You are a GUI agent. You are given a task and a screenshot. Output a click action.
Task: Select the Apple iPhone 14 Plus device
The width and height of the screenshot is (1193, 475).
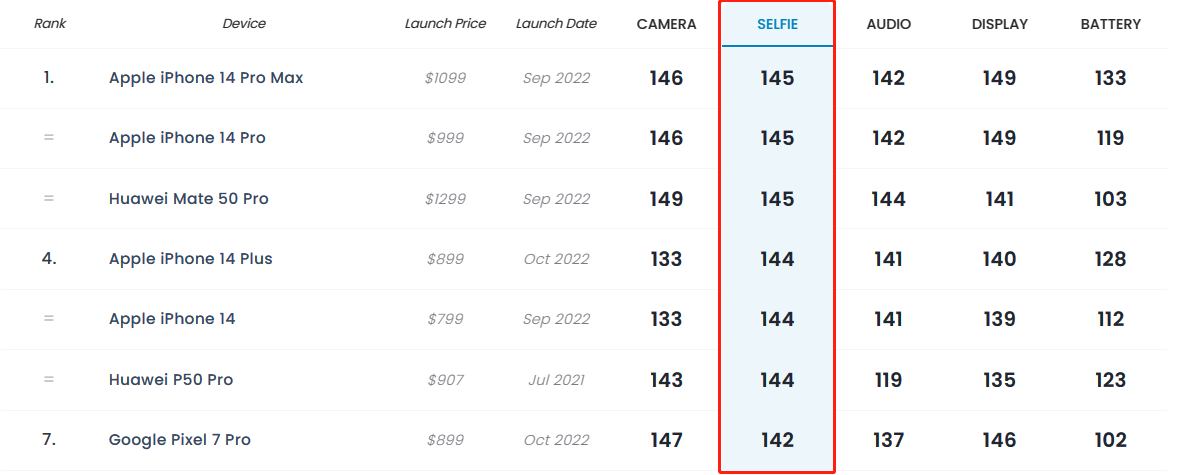click(x=190, y=259)
